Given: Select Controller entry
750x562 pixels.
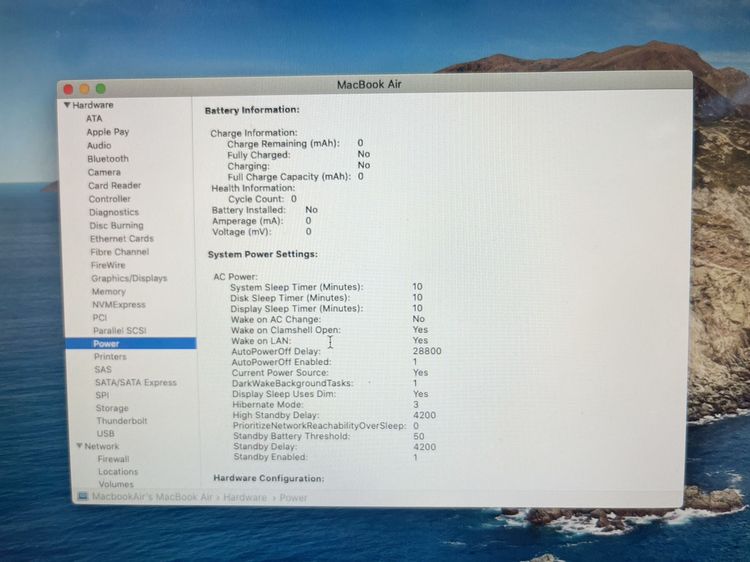Looking at the screenshot, I should (x=109, y=198).
